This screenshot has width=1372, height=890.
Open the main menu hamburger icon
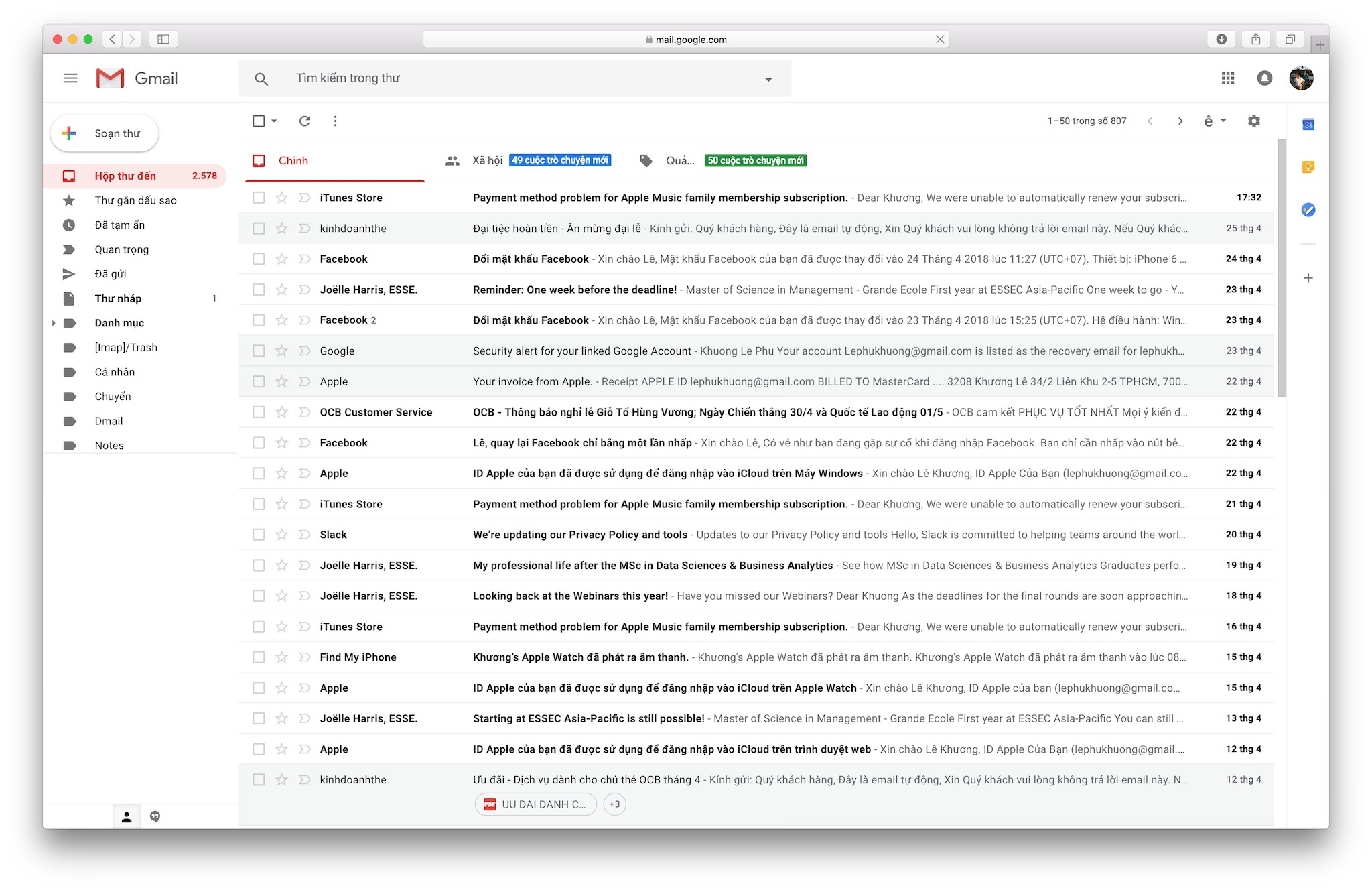(x=70, y=78)
